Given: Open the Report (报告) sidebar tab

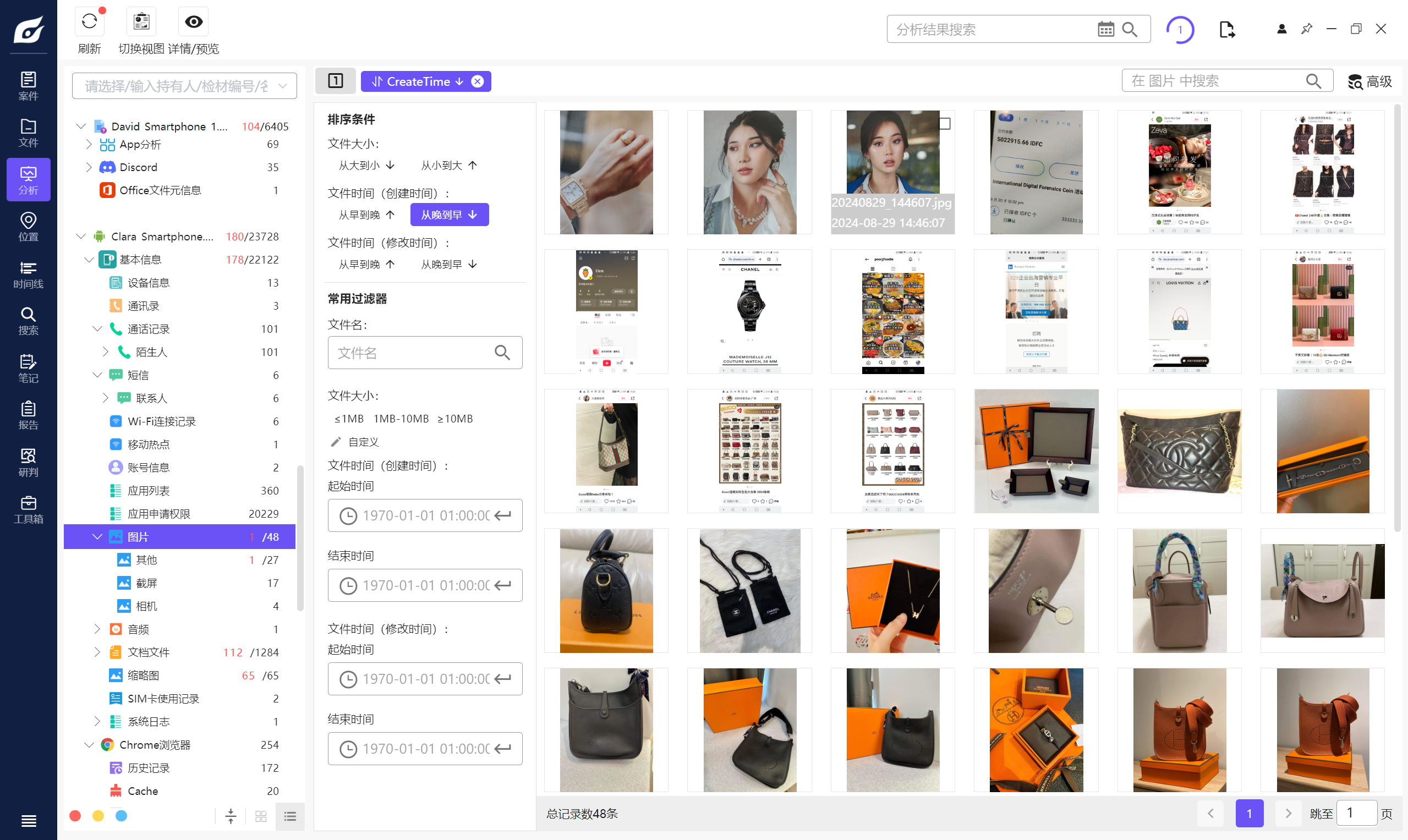Looking at the screenshot, I should [28, 415].
